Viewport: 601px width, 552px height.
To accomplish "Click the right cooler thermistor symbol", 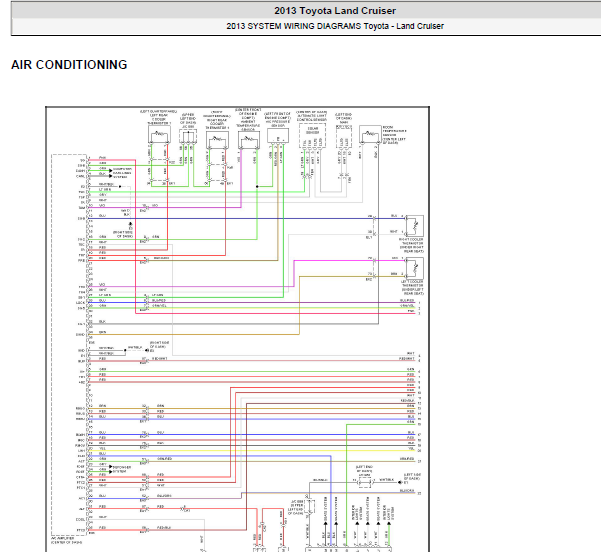I will pos(415,226).
